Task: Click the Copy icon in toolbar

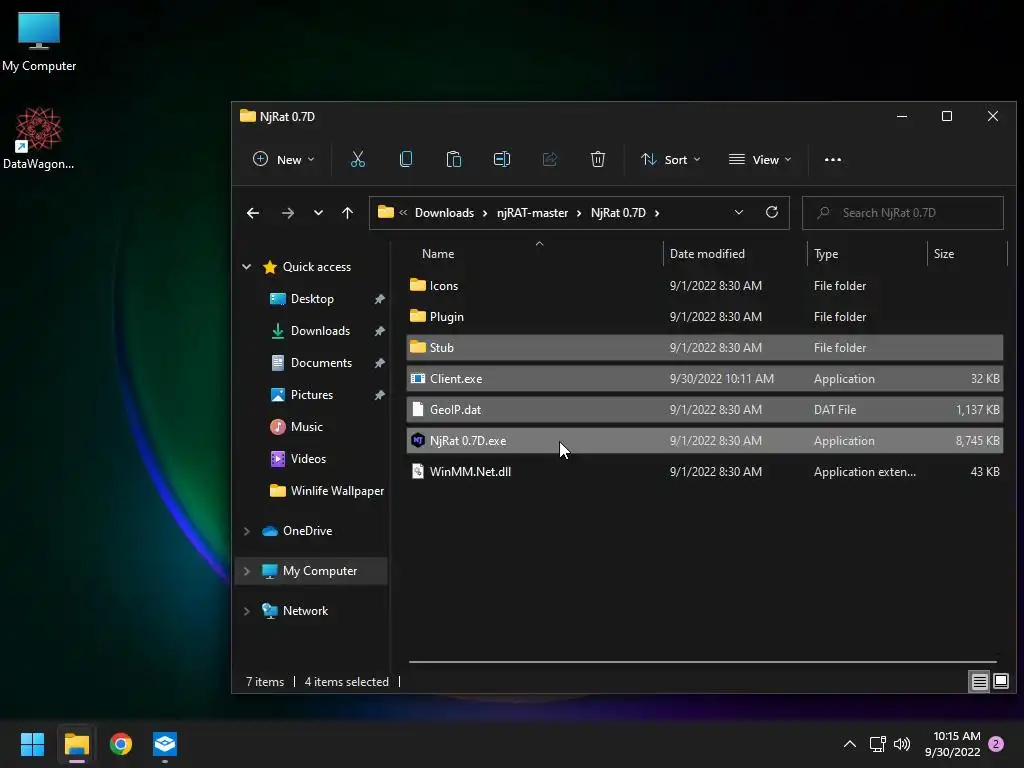Action: pyautogui.click(x=406, y=159)
